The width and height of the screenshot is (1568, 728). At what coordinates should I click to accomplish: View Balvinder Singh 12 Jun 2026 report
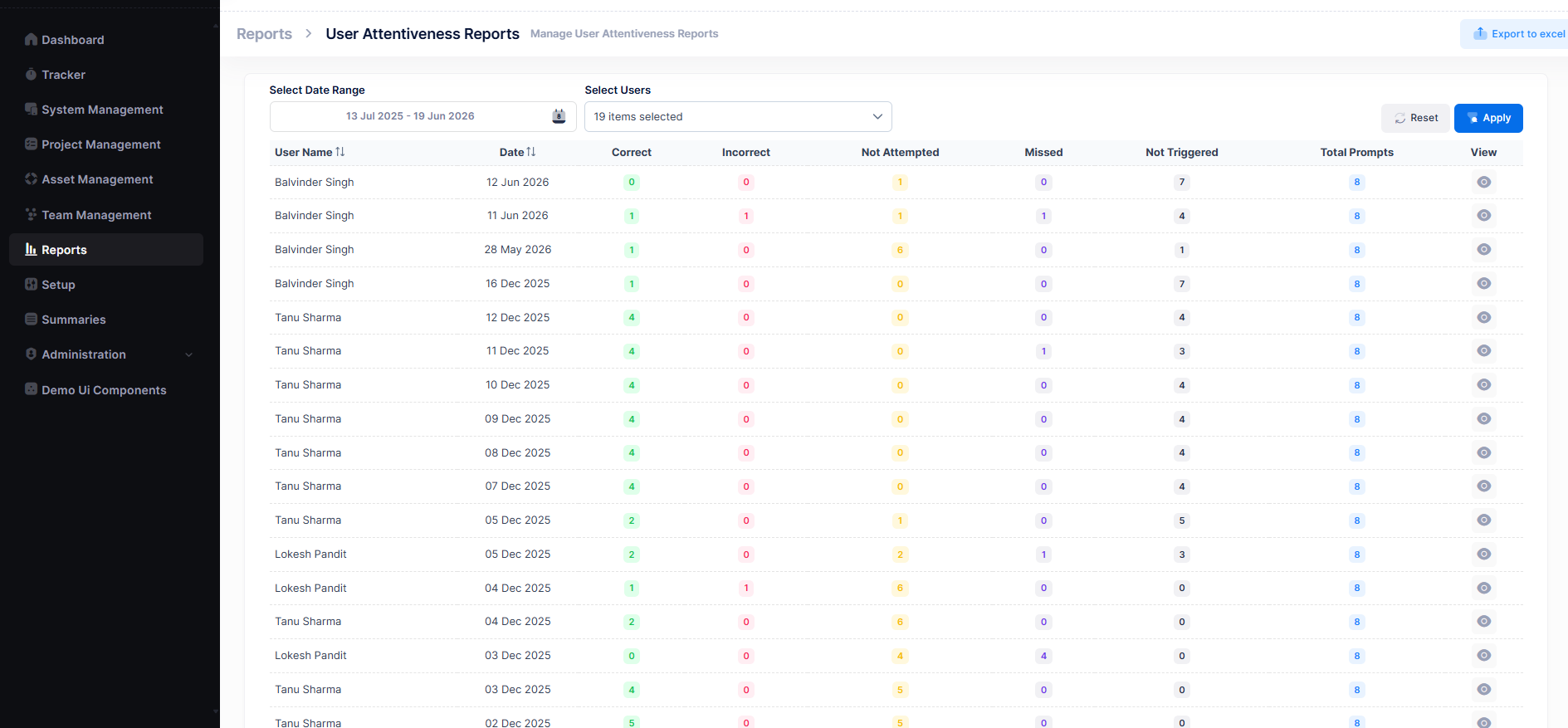pyautogui.click(x=1484, y=182)
